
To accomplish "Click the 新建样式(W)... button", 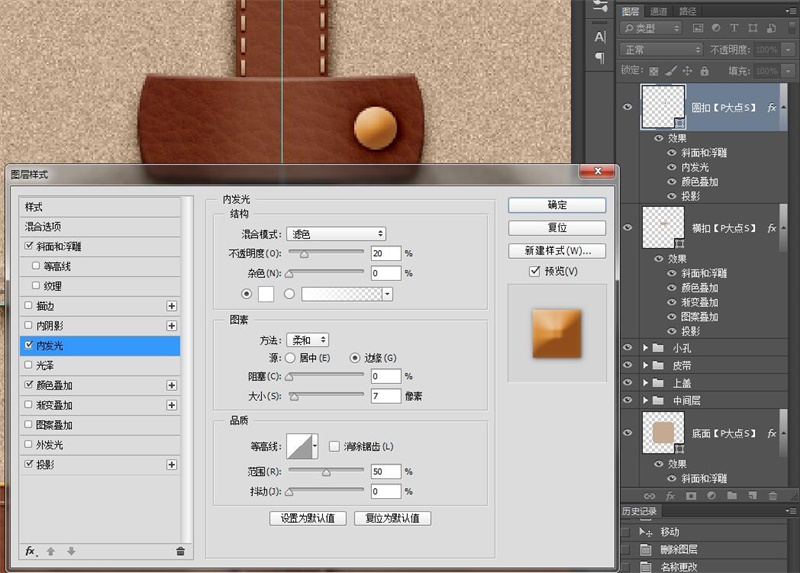I will point(557,251).
